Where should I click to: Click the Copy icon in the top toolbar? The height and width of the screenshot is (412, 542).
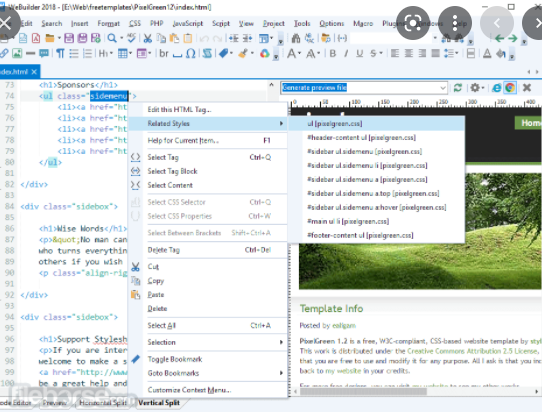(x=161, y=38)
